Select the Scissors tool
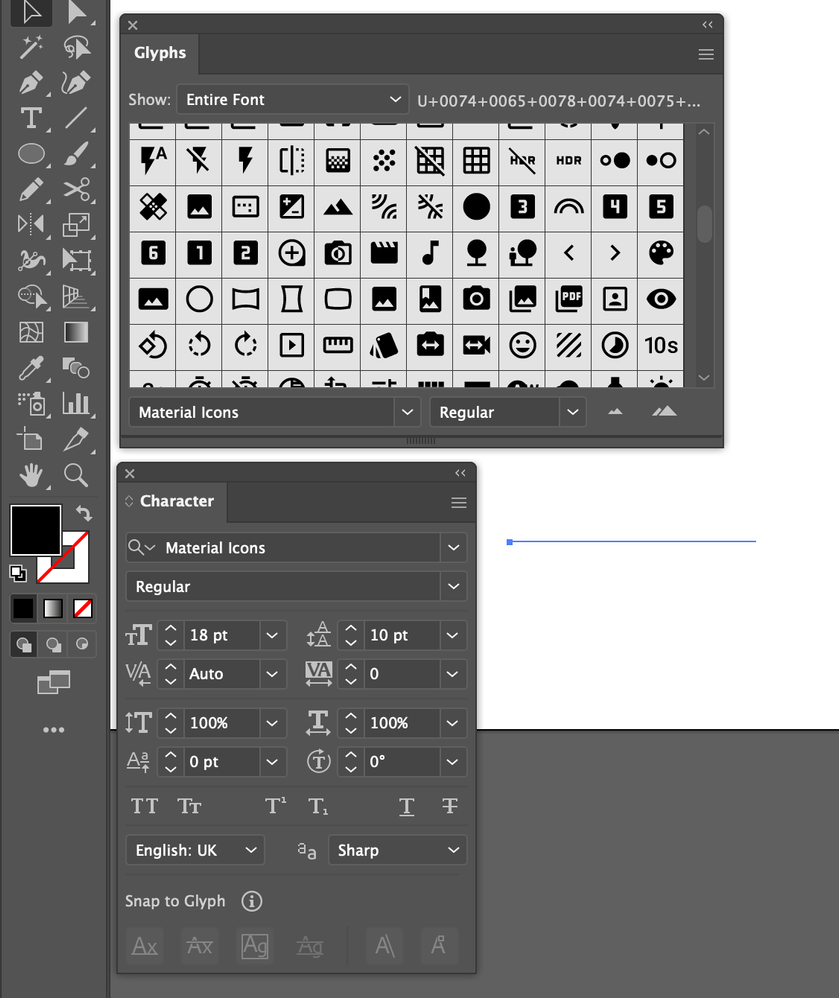 (x=76, y=190)
